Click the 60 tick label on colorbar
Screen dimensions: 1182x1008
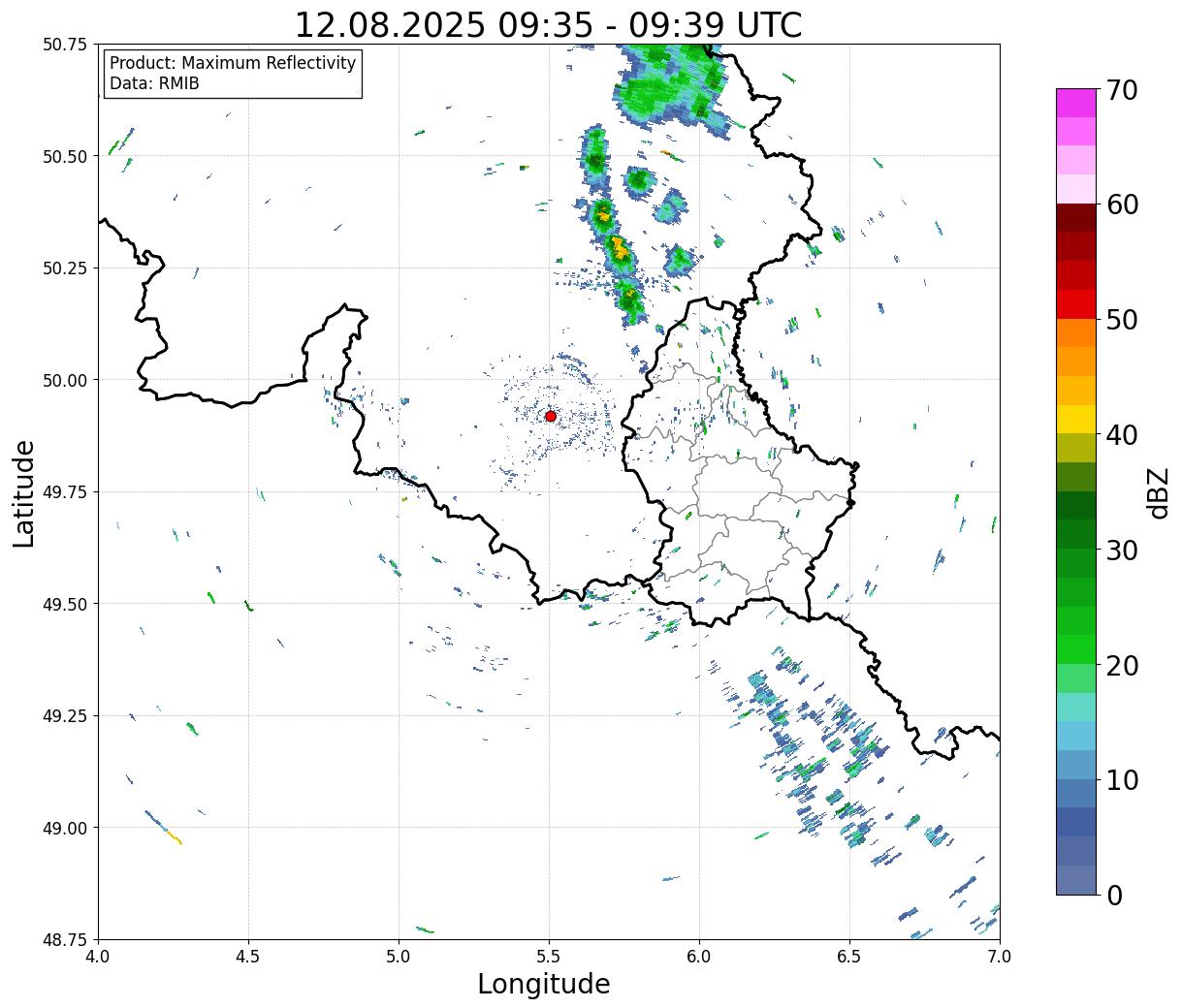tap(1122, 205)
